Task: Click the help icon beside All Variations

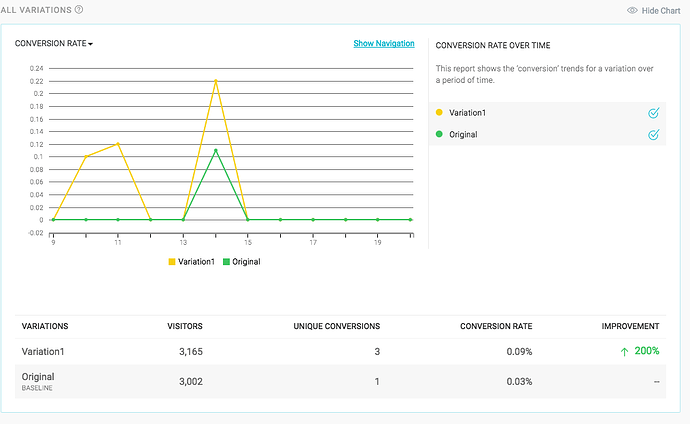Action: point(79,9)
